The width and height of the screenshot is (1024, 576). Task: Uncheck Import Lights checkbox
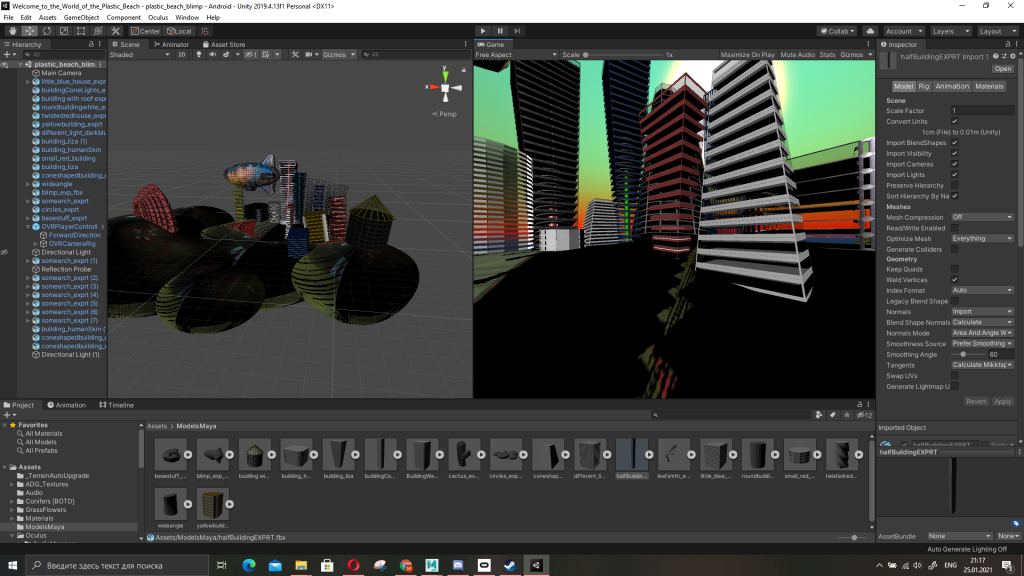(x=955, y=175)
